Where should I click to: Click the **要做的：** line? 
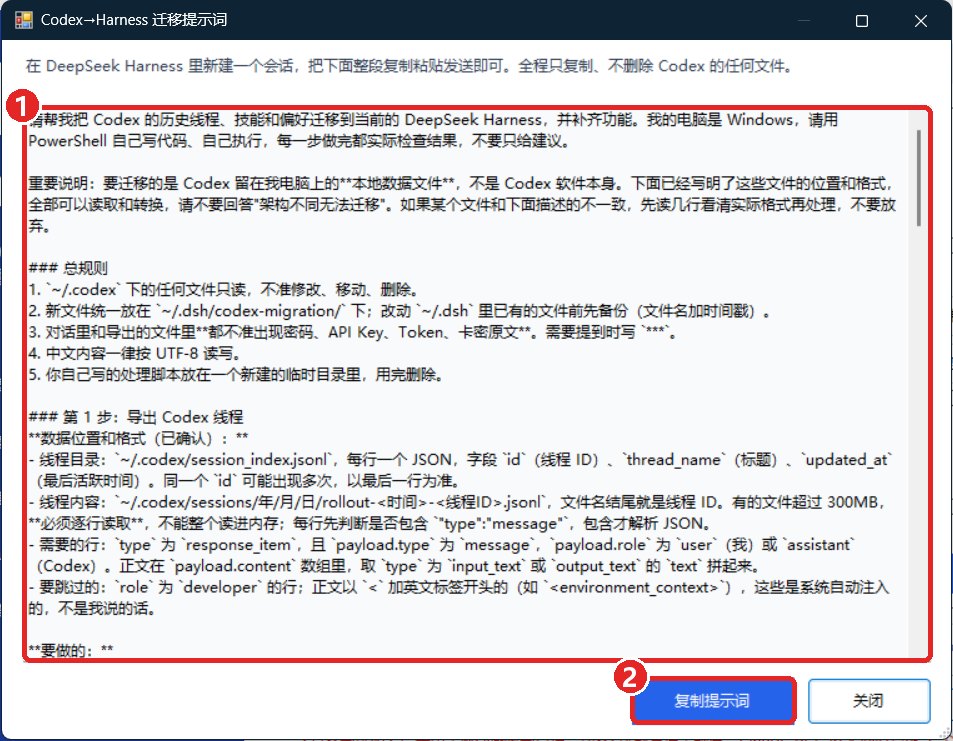pos(71,650)
